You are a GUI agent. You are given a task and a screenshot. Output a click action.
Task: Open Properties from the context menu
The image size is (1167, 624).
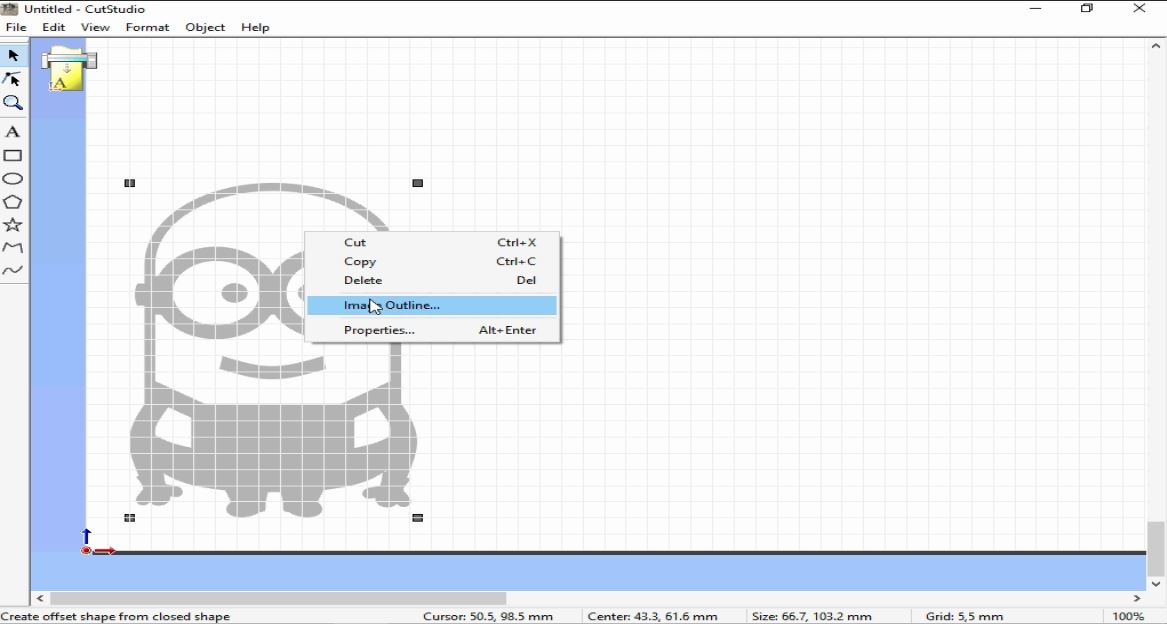[432, 330]
